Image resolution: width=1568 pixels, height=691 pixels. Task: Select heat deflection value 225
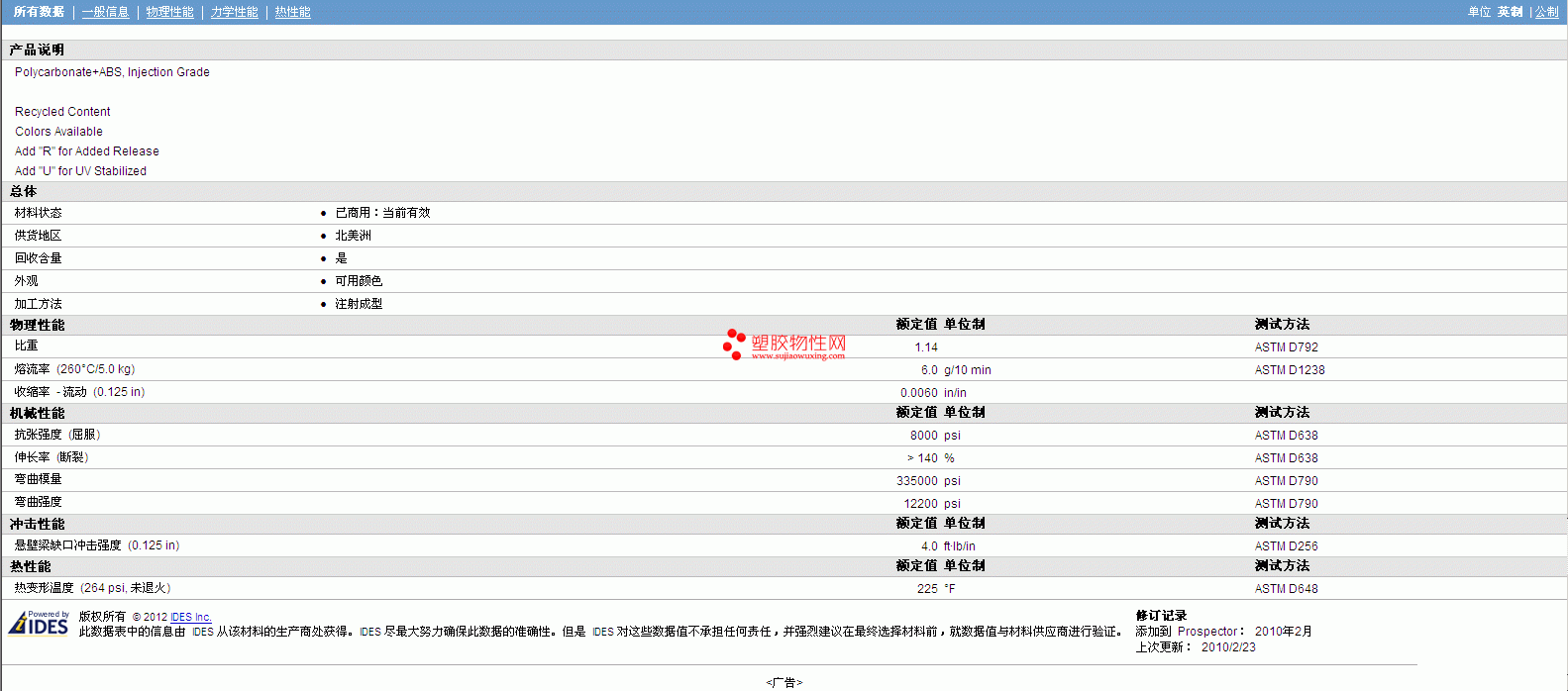point(927,589)
